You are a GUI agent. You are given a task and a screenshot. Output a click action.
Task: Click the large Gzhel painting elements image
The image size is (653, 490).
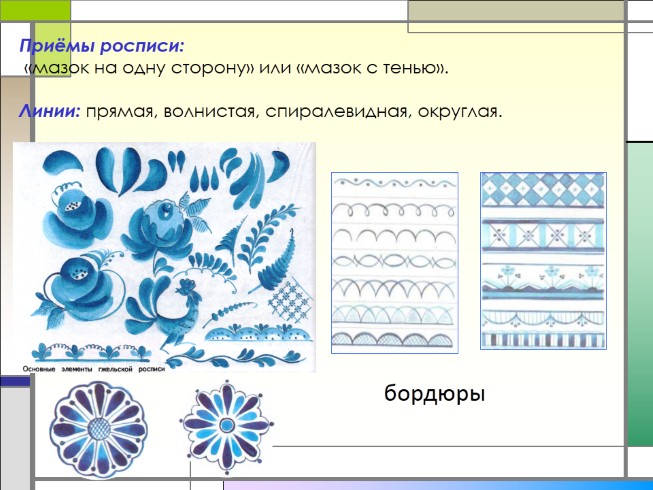pos(165,255)
